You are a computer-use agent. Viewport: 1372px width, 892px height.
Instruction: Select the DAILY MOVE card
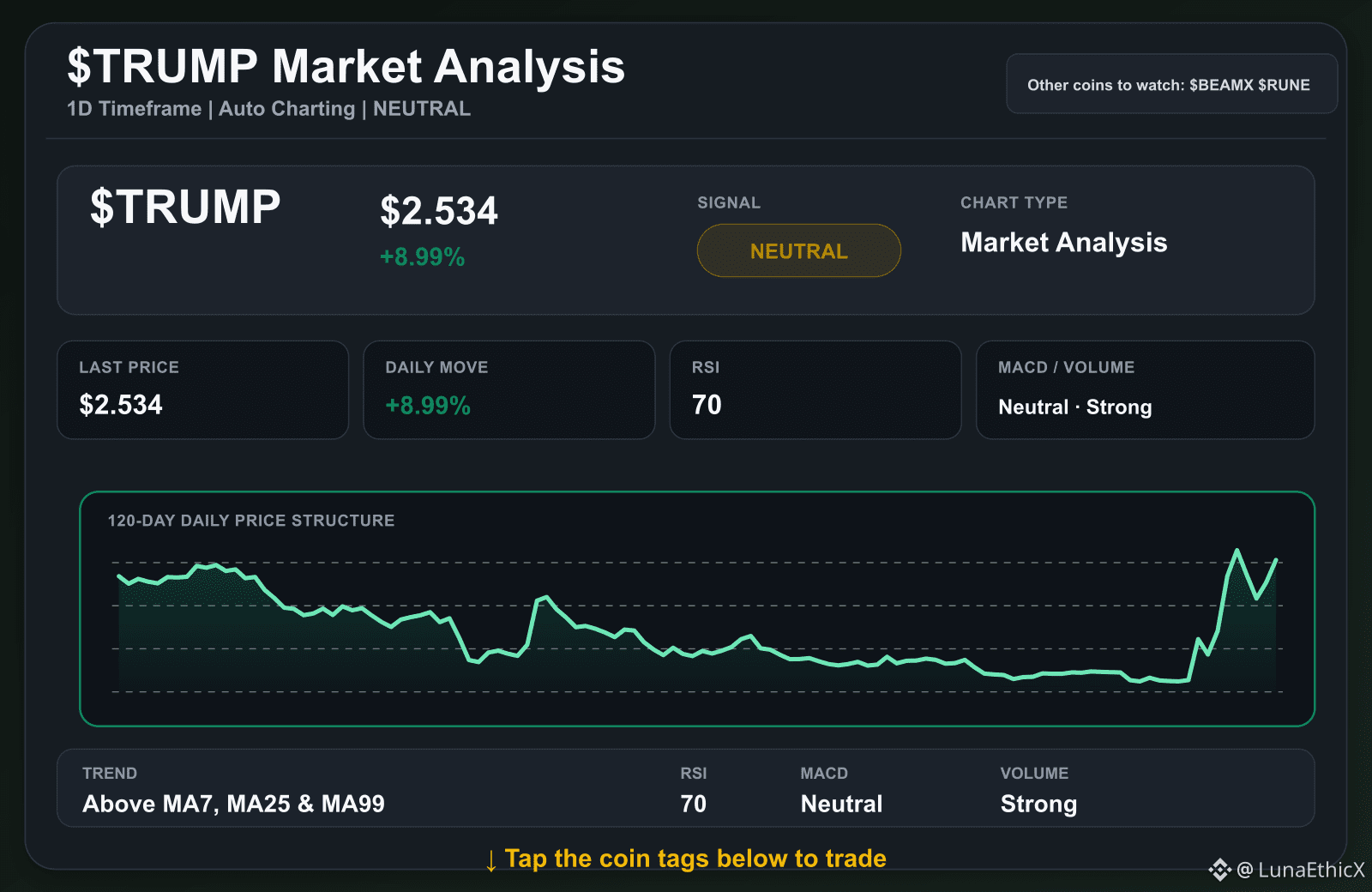[x=508, y=390]
